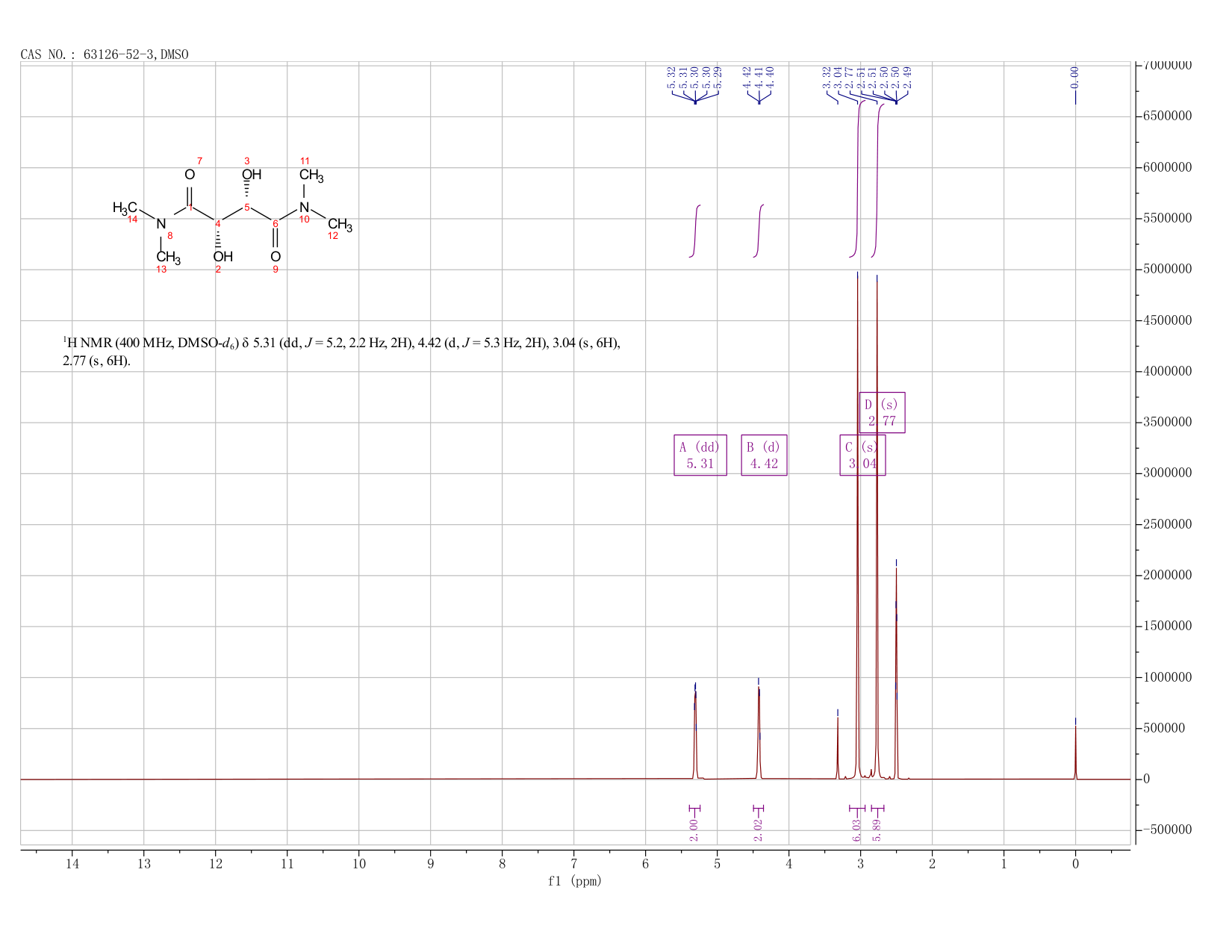Screen dimensions: 1232x952
Task: Click the integral curve over the 4.42 peak
Action: [x=759, y=230]
